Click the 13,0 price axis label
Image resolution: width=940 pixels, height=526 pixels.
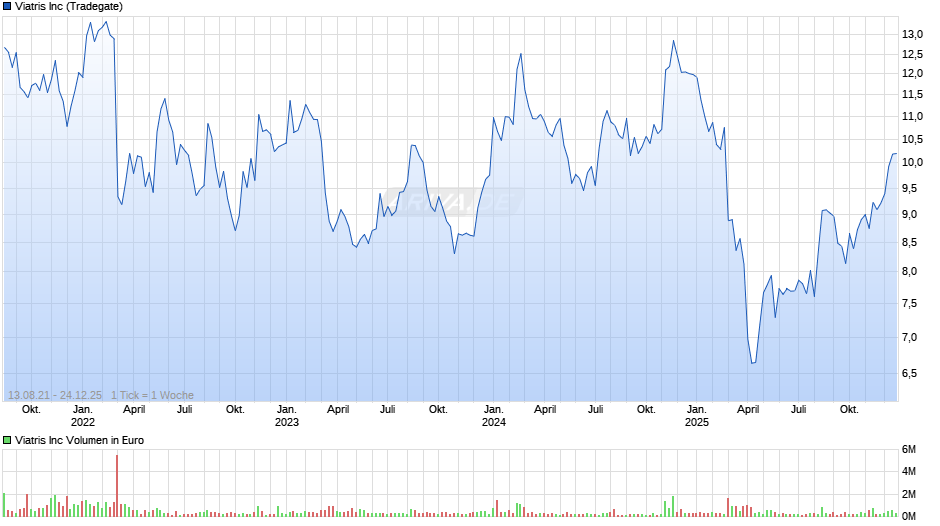pyautogui.click(x=912, y=35)
